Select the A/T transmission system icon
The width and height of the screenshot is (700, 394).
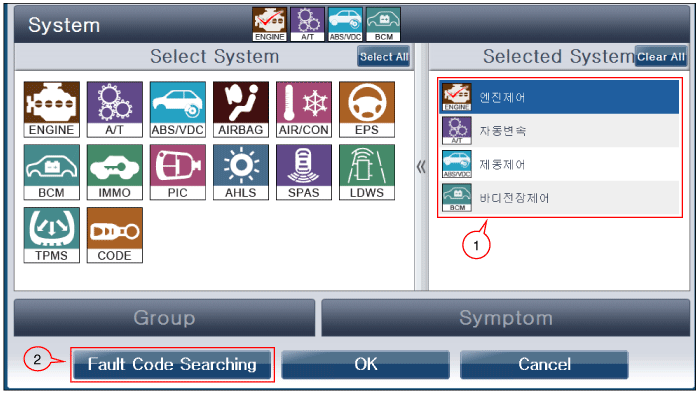point(115,109)
